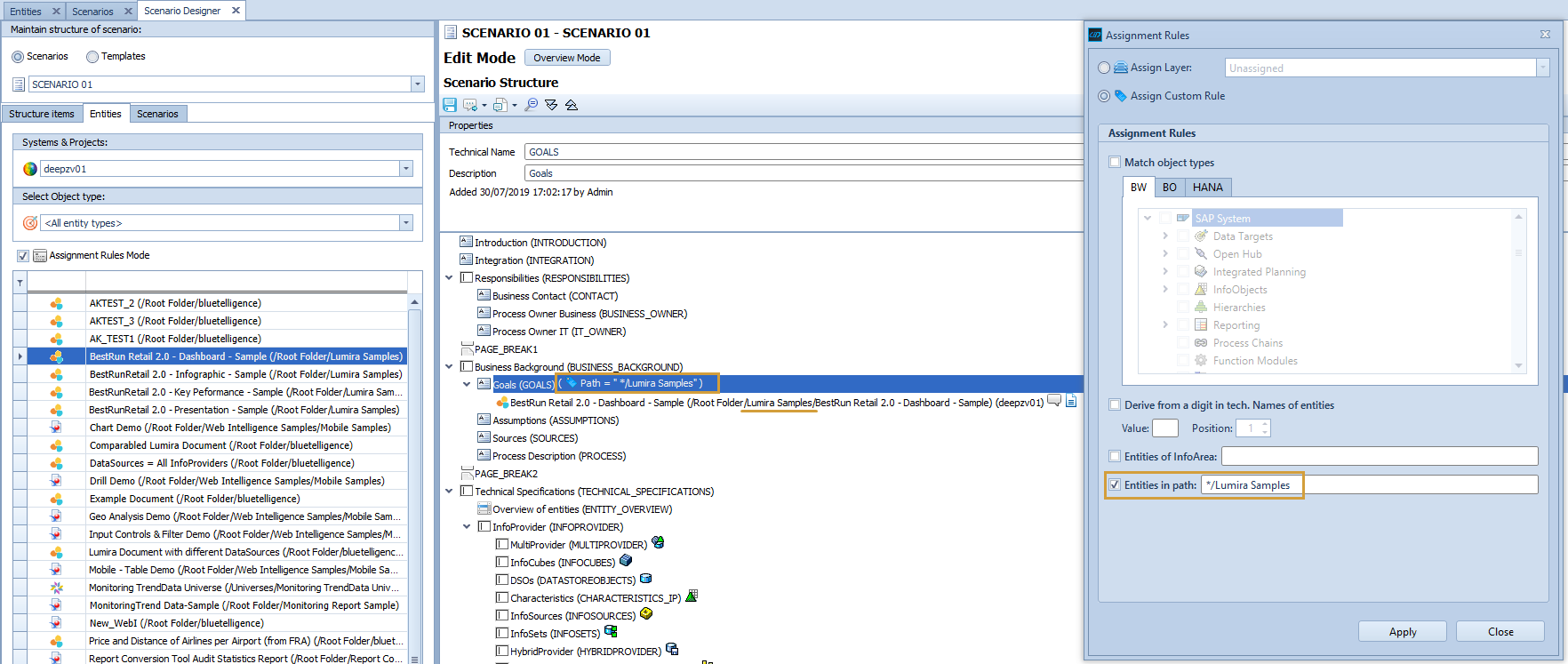Uncheck the Entities in path checkbox
The height and width of the screenshot is (664, 1568).
coord(1115,484)
